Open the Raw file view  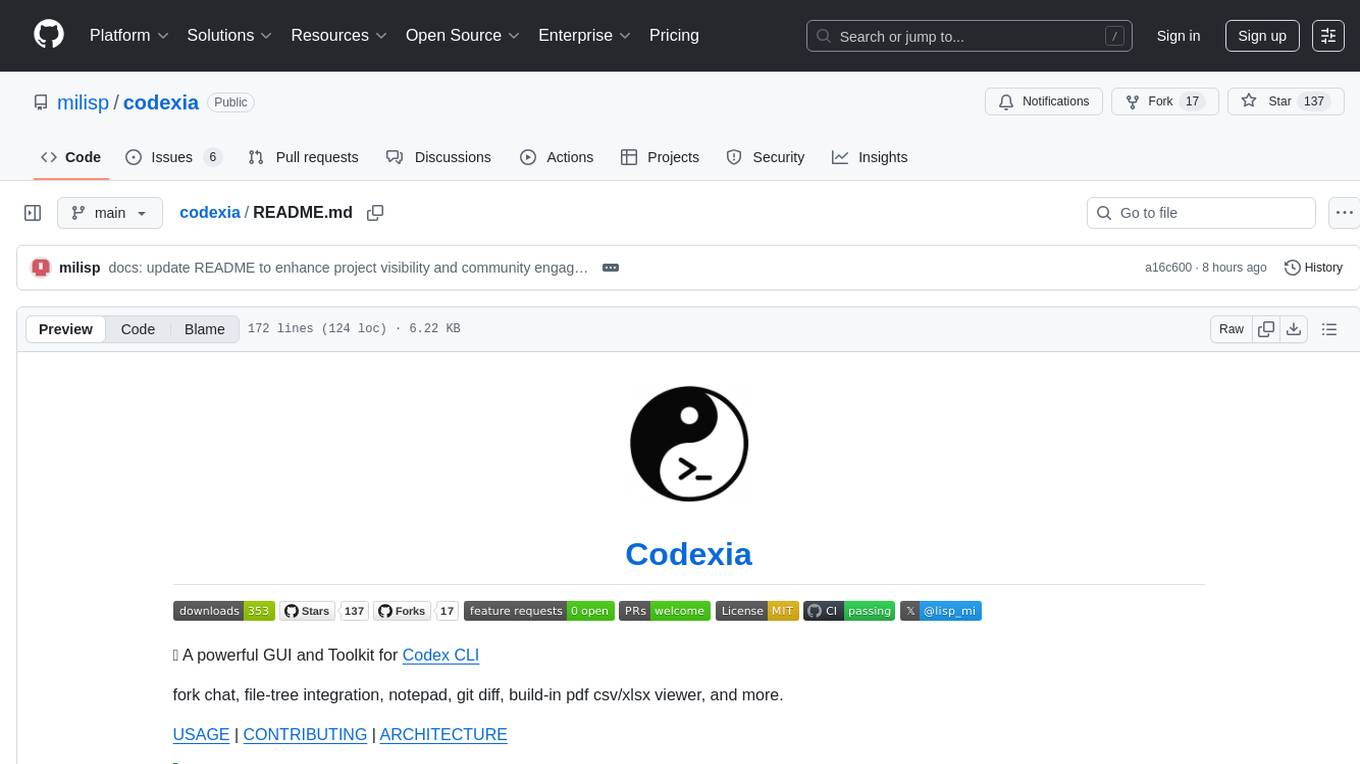click(x=1231, y=329)
